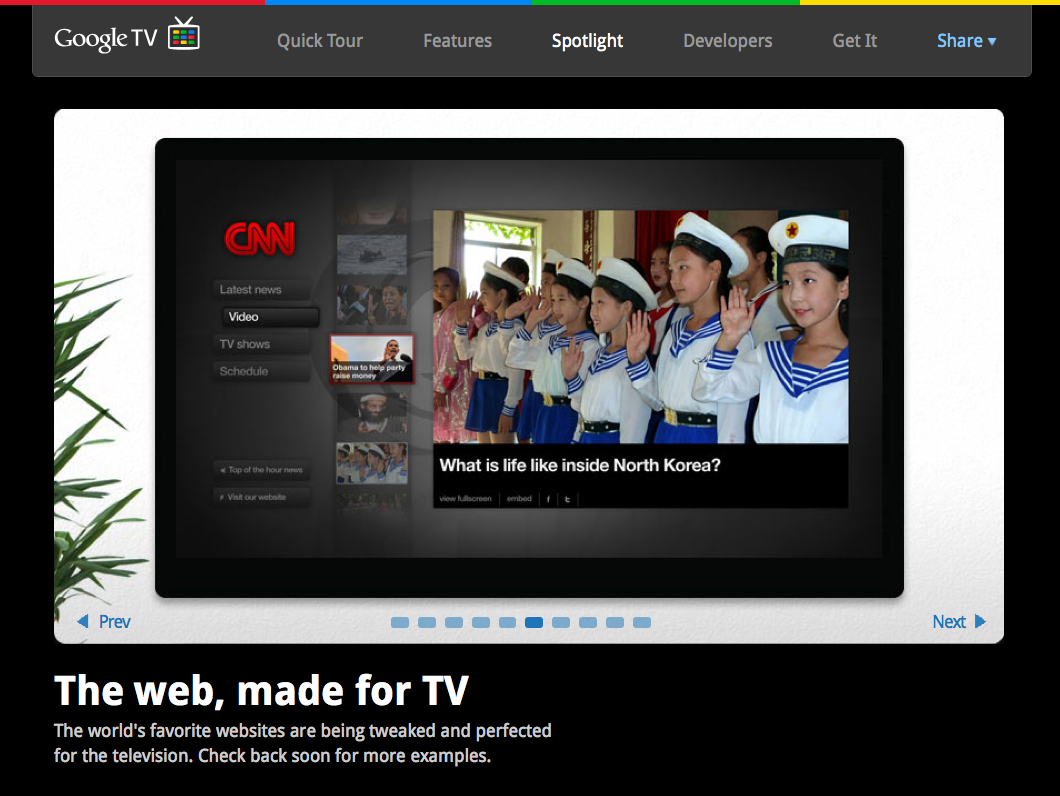Click the Next right arrow icon
This screenshot has width=1060, height=796.
click(980, 622)
